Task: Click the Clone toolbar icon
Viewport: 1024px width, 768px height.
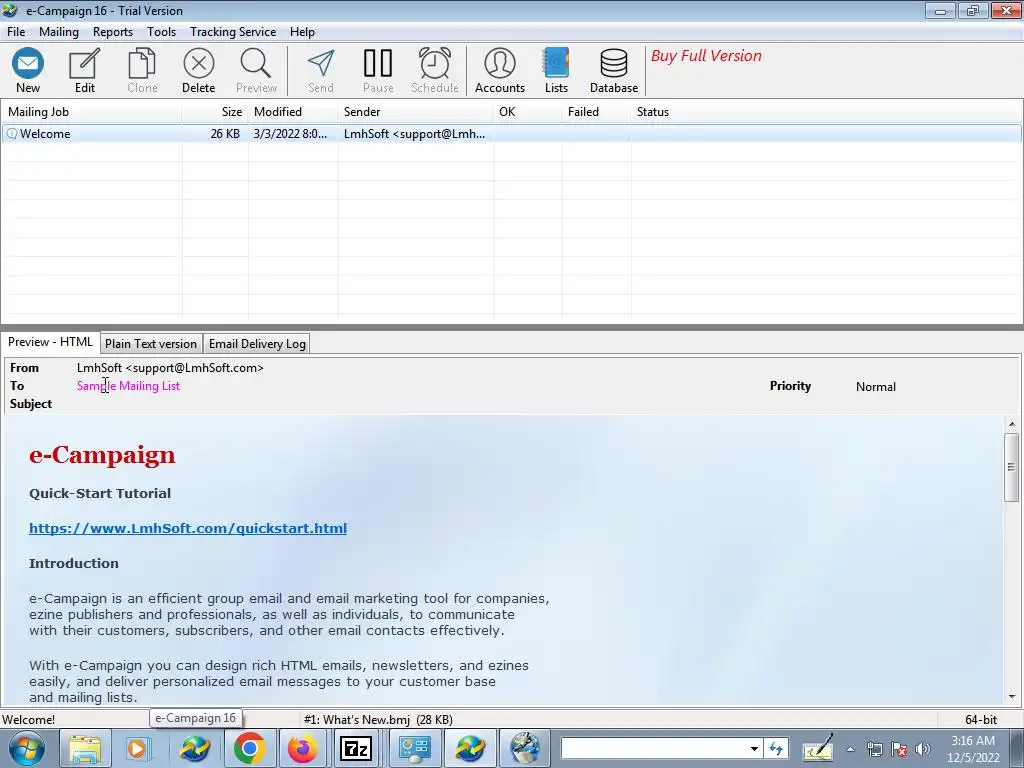Action: point(142,71)
